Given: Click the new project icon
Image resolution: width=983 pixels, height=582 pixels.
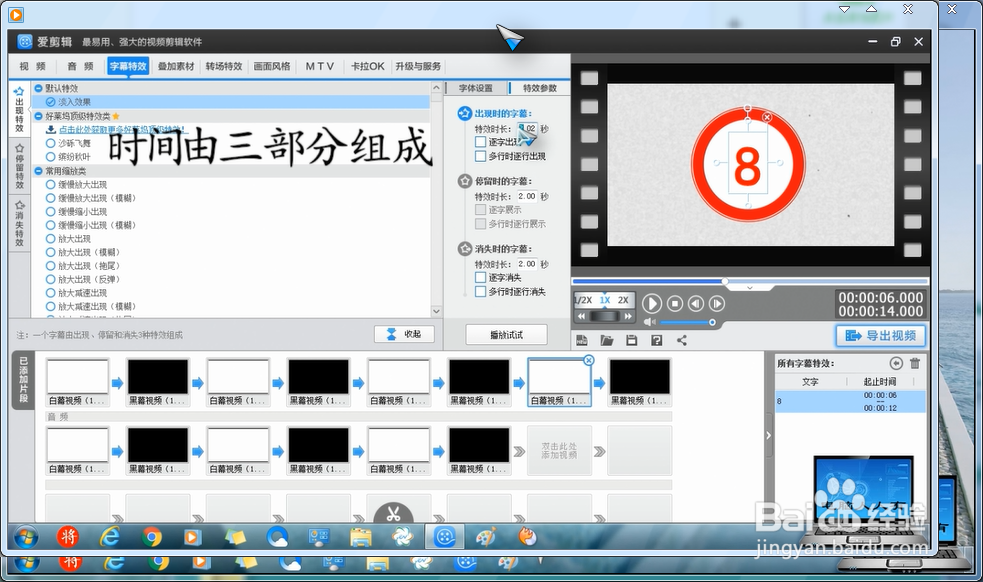Looking at the screenshot, I should pyautogui.click(x=582, y=340).
